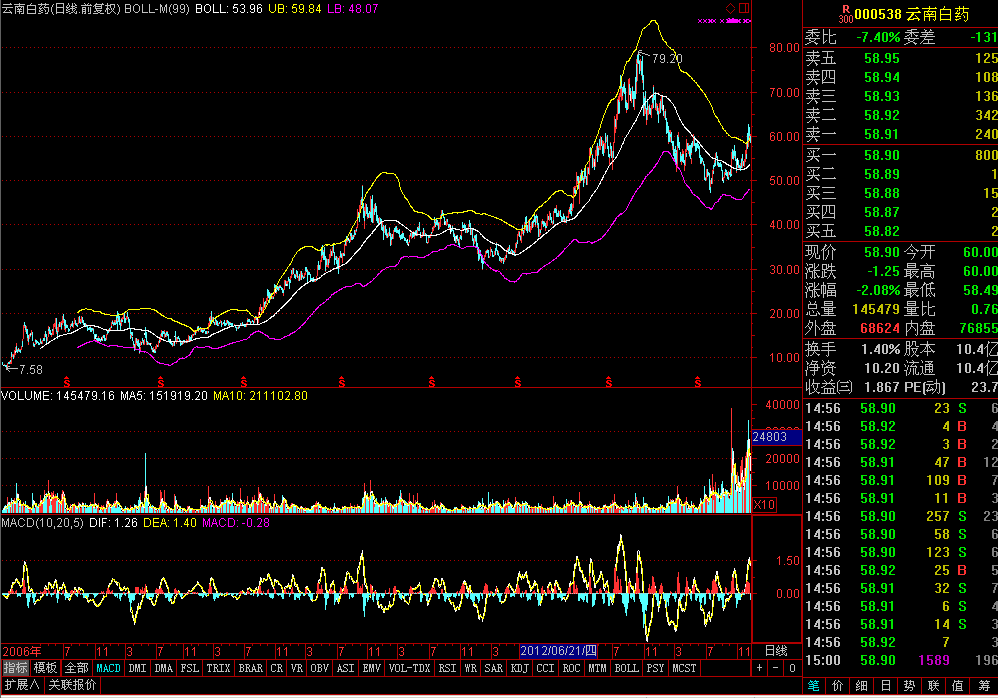Click the minus zoom button beside indicators

775,668
